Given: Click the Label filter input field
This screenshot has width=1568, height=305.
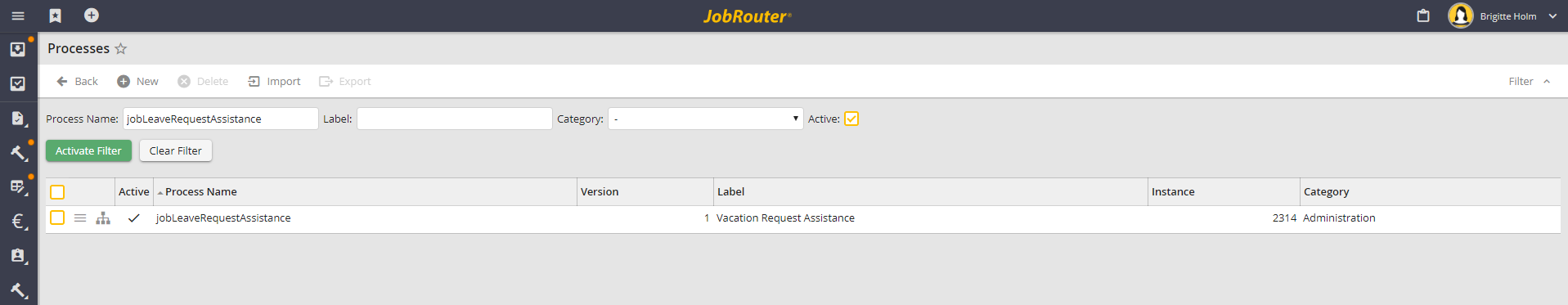Looking at the screenshot, I should pyautogui.click(x=455, y=119).
